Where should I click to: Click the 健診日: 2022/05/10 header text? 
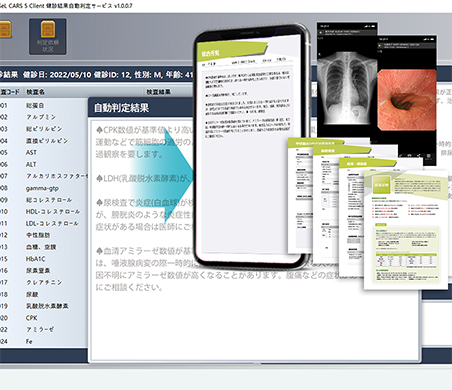click(x=57, y=75)
